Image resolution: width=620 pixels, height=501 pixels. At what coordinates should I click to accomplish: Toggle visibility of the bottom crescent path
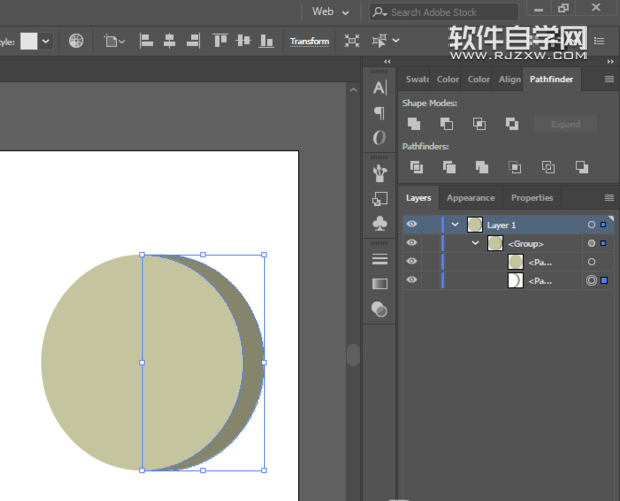[x=412, y=281]
